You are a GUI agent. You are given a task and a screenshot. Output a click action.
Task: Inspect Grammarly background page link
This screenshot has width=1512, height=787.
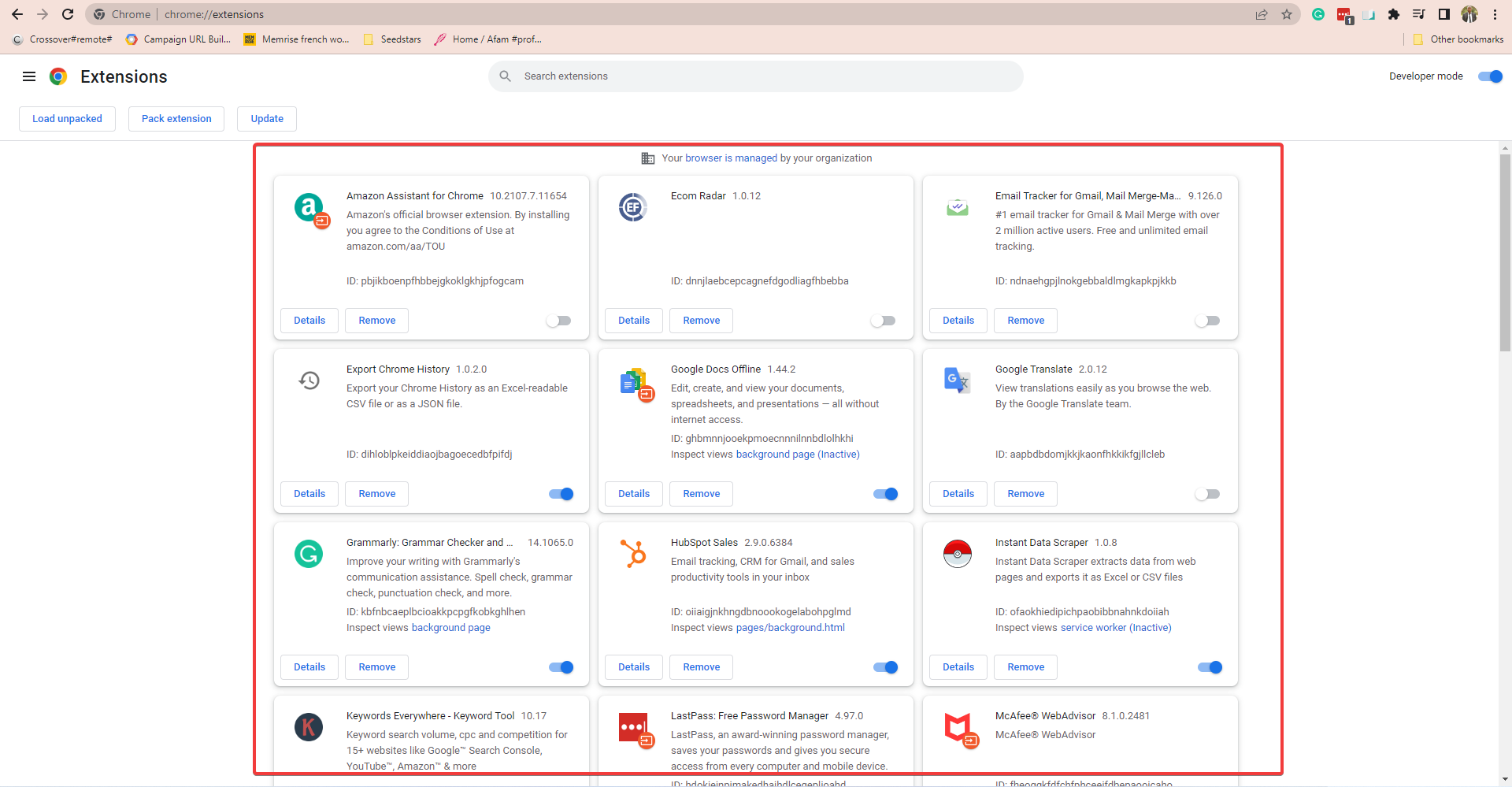[x=450, y=628]
